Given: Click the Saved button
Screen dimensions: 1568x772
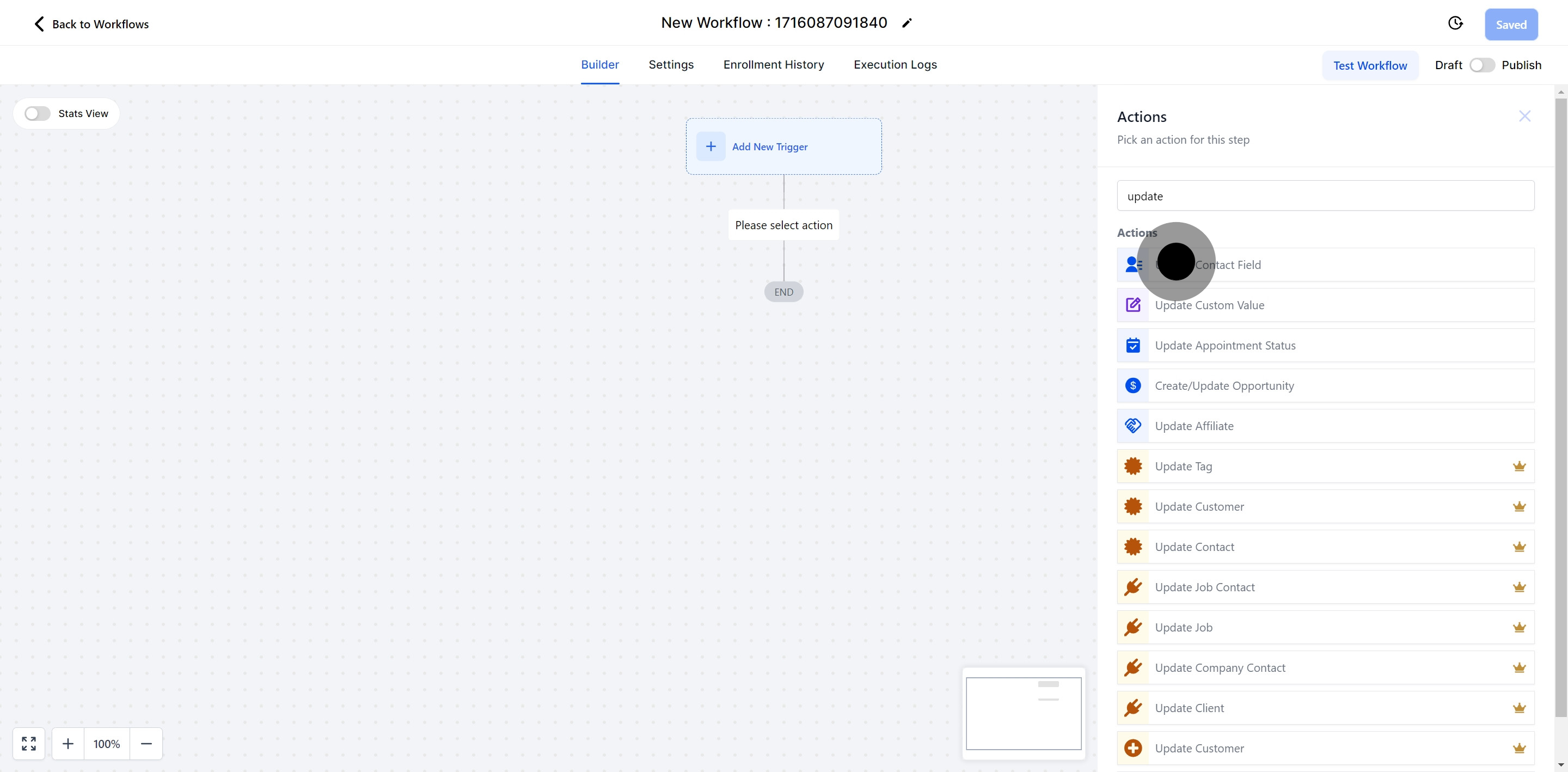Looking at the screenshot, I should 1511,25.
